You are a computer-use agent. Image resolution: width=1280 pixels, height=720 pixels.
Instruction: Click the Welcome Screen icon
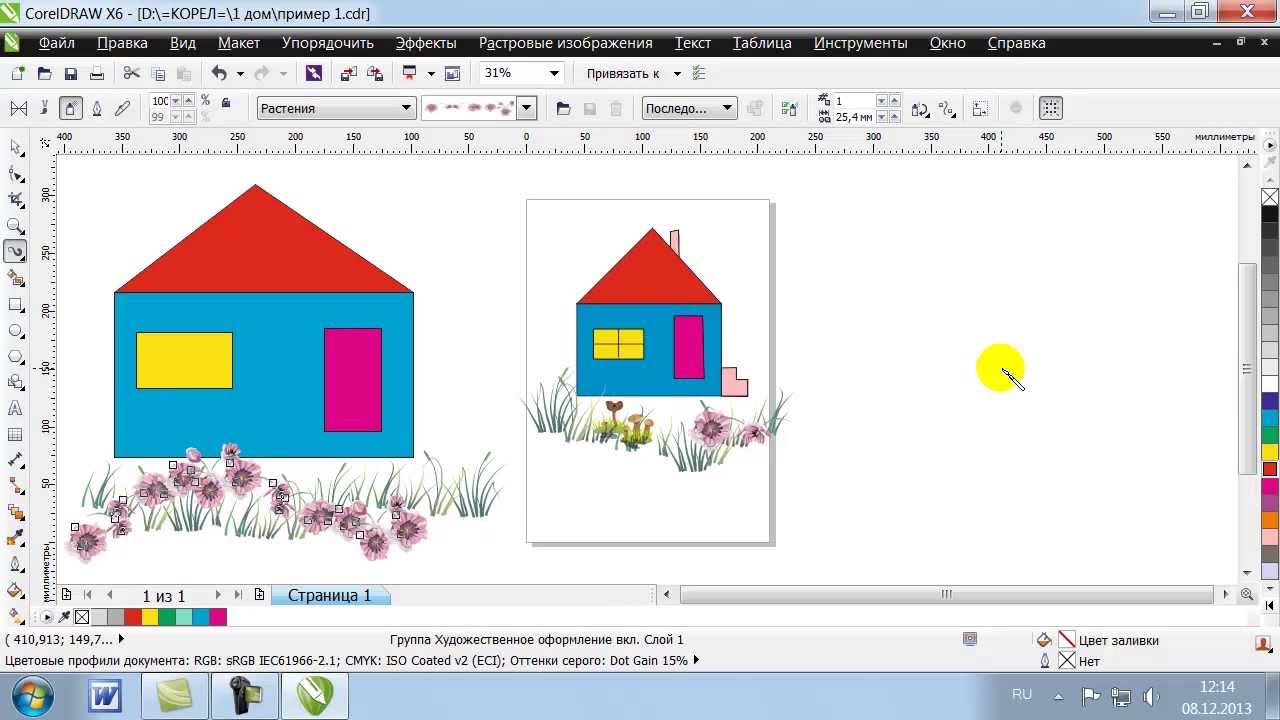click(x=452, y=73)
